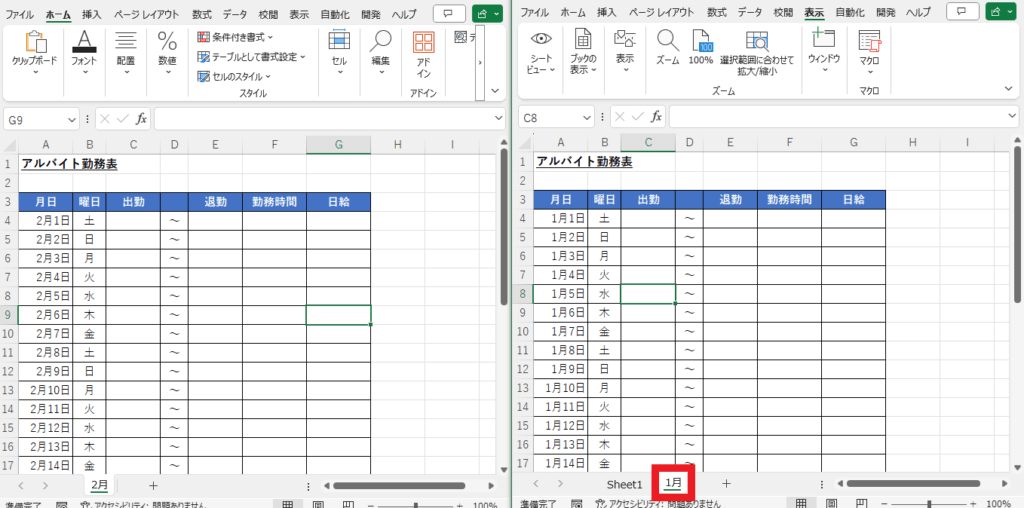The image size is (1024, 508).
Task: Click Insert Function fx in left window
Action: point(141,119)
